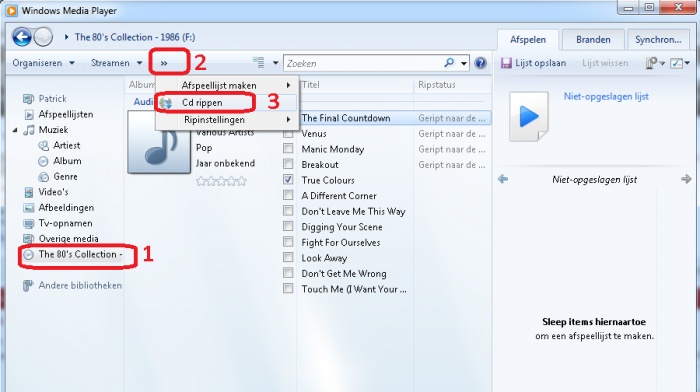Screen dimensions: 700x392
Task: Click the next list right arrow
Action: [x=686, y=179]
